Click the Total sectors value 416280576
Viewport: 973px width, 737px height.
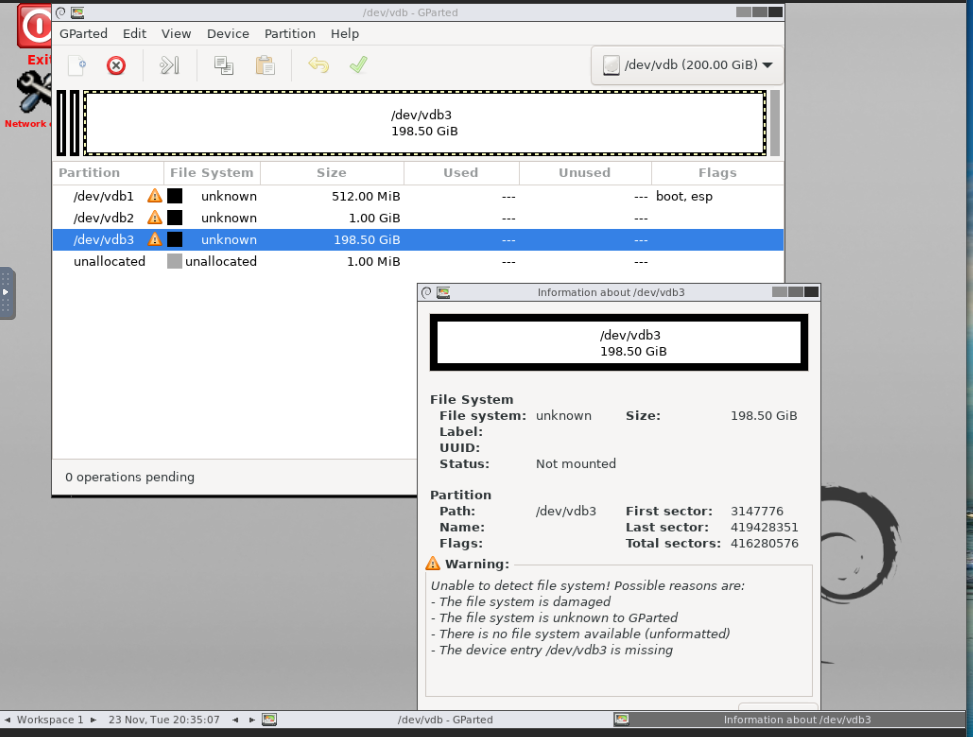click(x=764, y=543)
